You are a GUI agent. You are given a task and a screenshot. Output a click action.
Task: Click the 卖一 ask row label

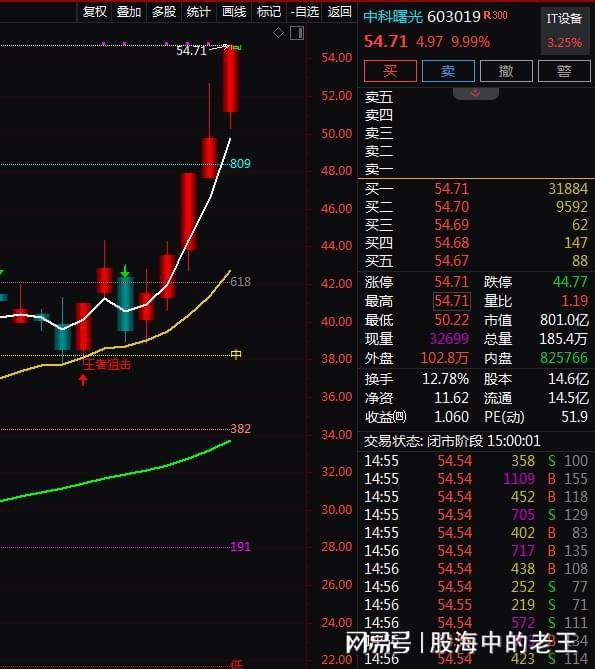tap(379, 169)
